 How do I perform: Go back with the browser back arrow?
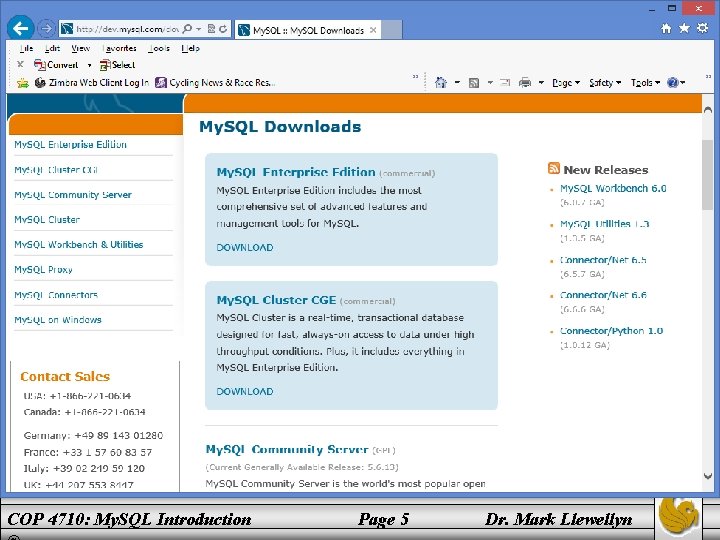click(21, 28)
